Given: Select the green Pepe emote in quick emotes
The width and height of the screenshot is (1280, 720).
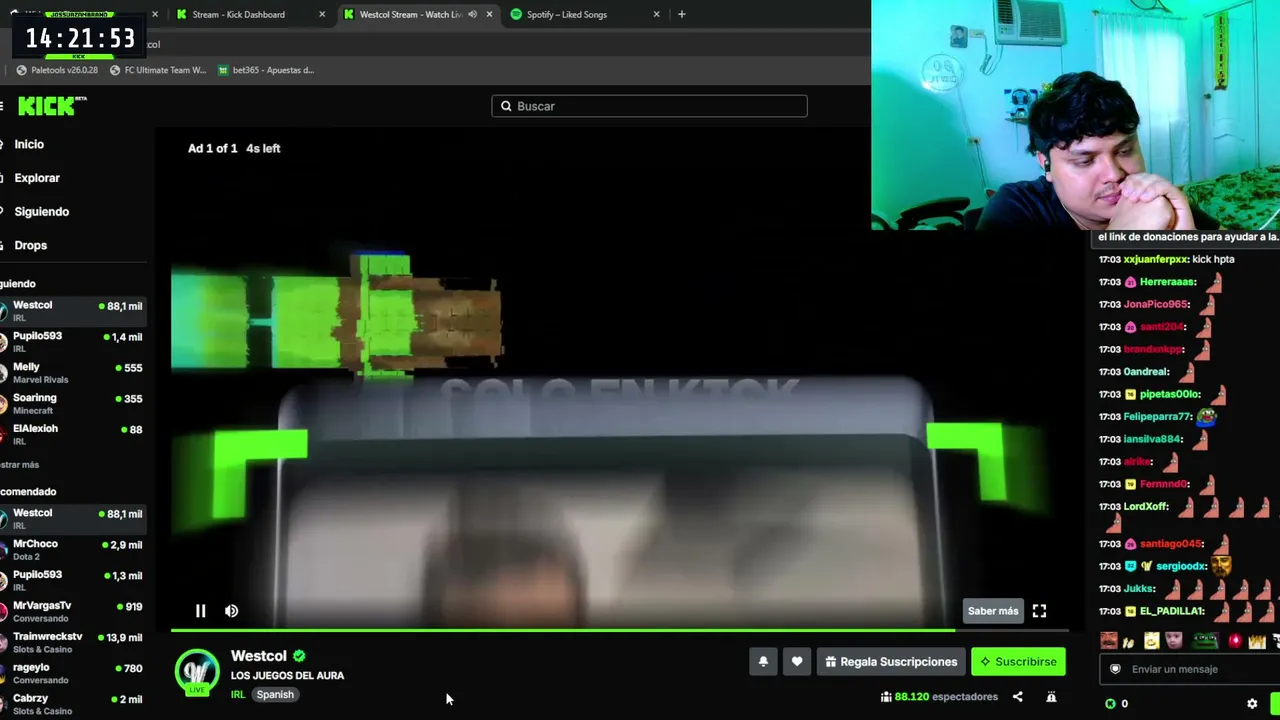Looking at the screenshot, I should [x=1205, y=640].
